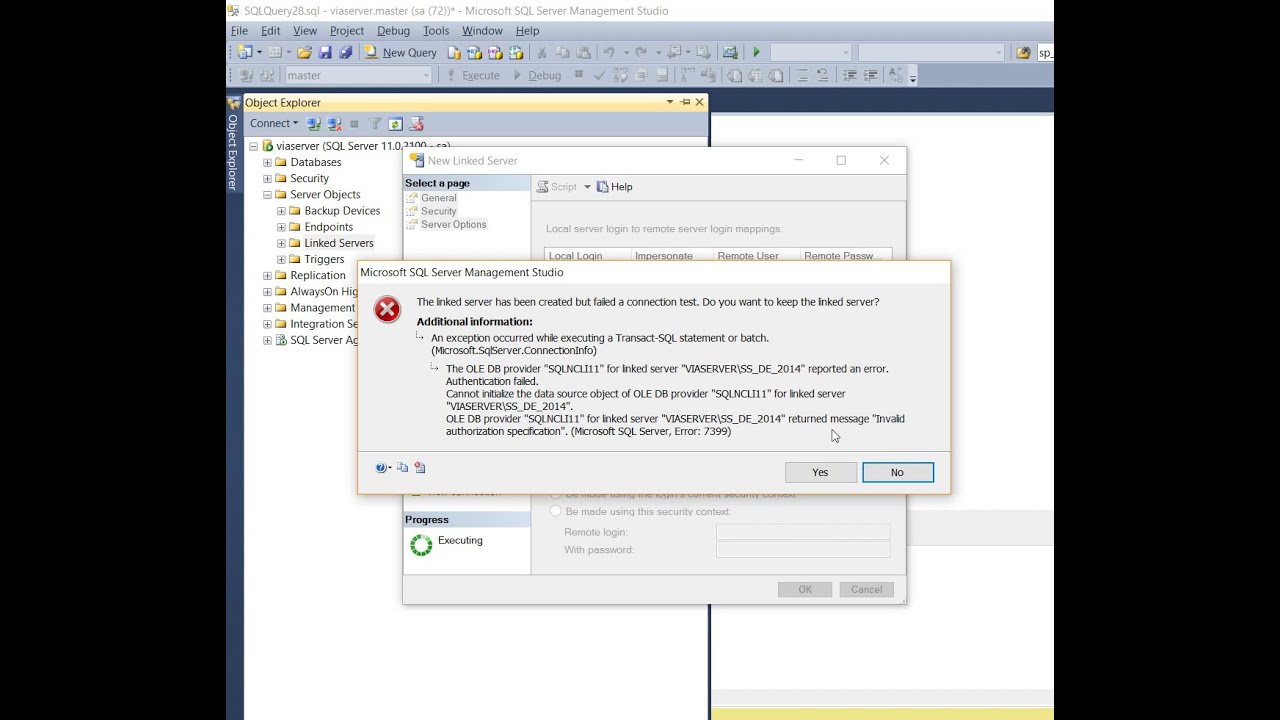The width and height of the screenshot is (1280, 720).
Task: Open Activity Monitor from toolbar
Action: (x=730, y=52)
